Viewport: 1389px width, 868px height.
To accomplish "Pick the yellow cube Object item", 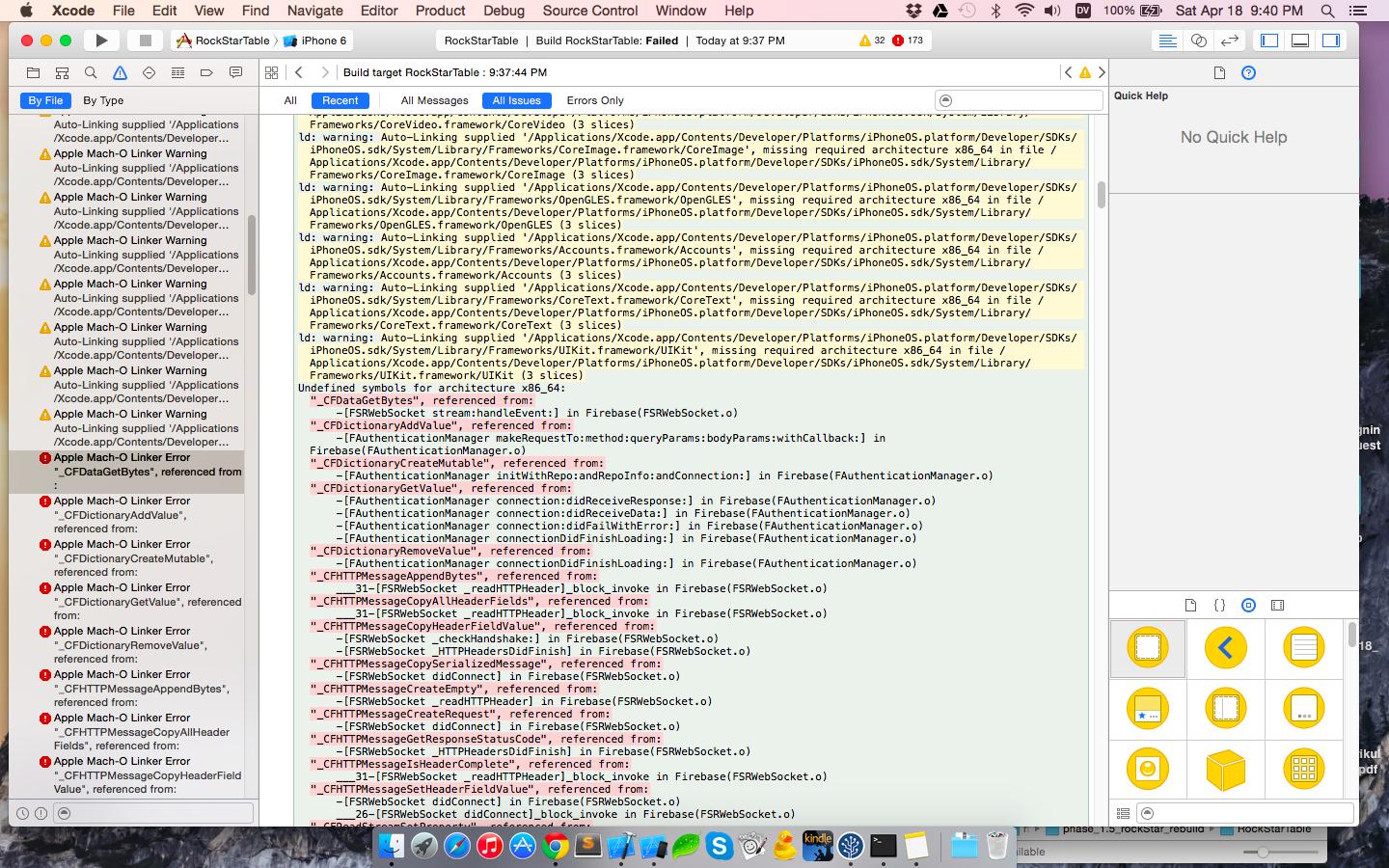I will (x=1225, y=770).
